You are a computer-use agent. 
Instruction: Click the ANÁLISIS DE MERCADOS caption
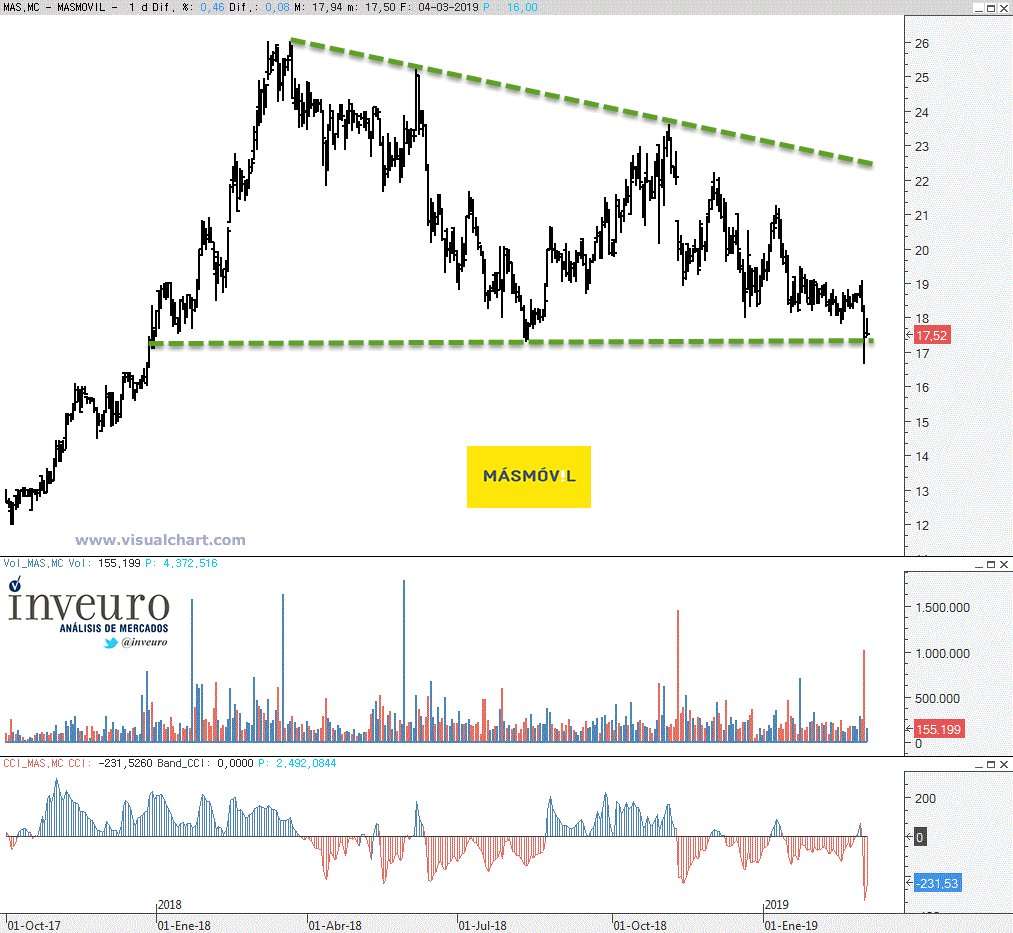(x=114, y=628)
